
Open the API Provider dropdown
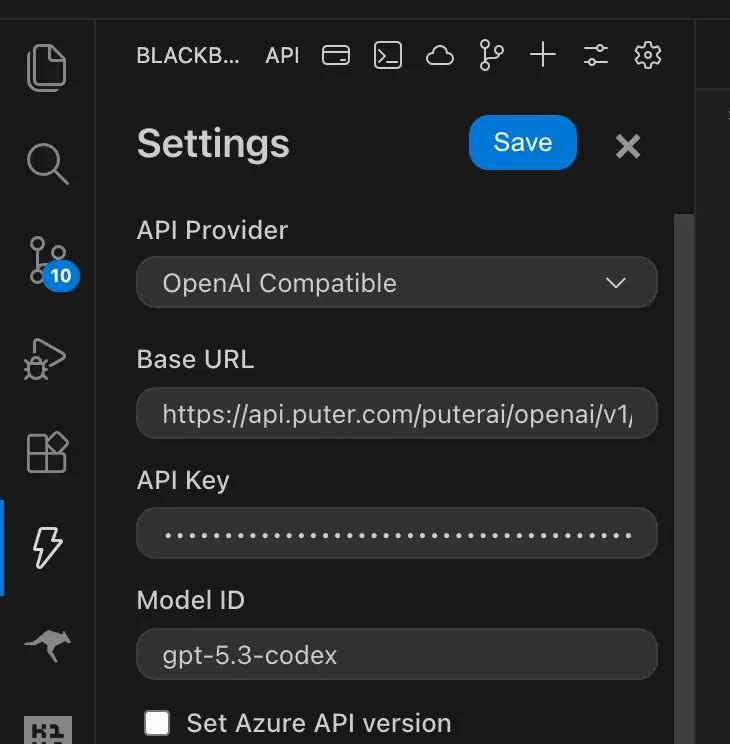pos(397,282)
